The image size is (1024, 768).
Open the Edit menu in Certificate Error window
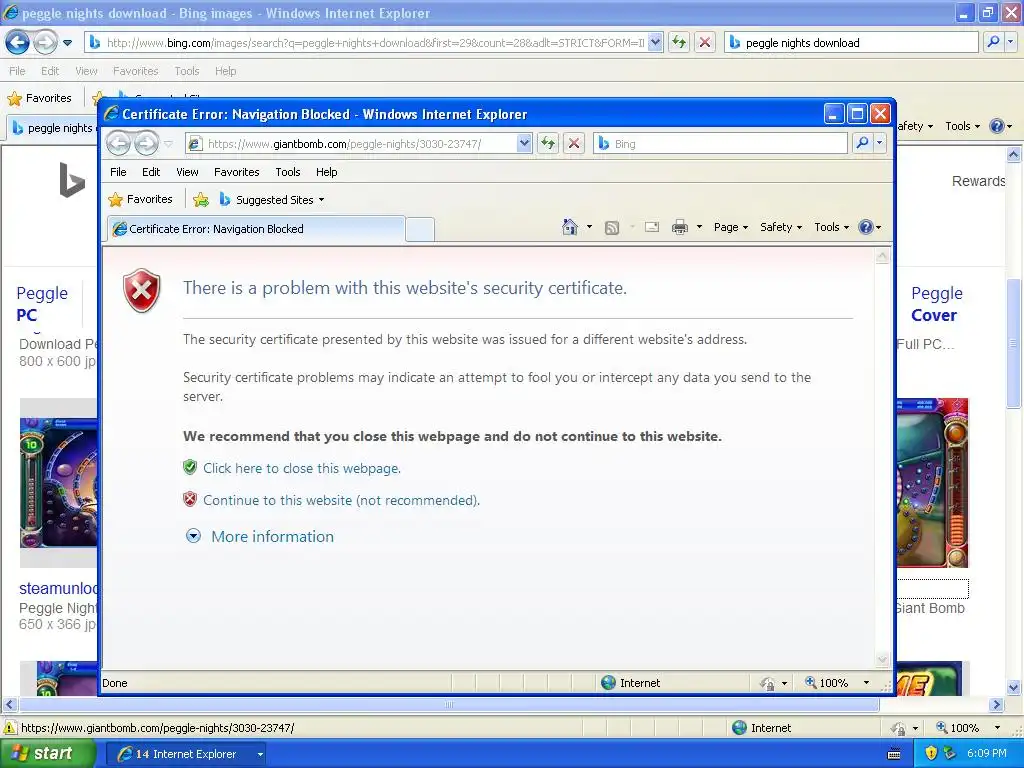click(x=151, y=172)
